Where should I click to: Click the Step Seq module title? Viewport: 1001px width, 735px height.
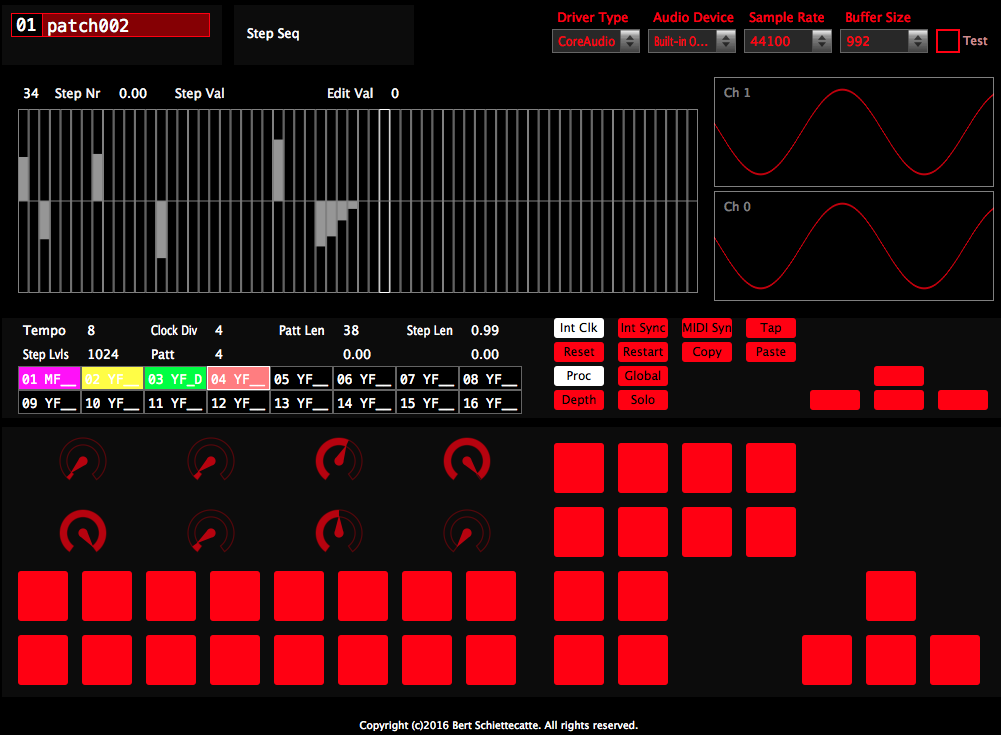pyautogui.click(x=273, y=34)
